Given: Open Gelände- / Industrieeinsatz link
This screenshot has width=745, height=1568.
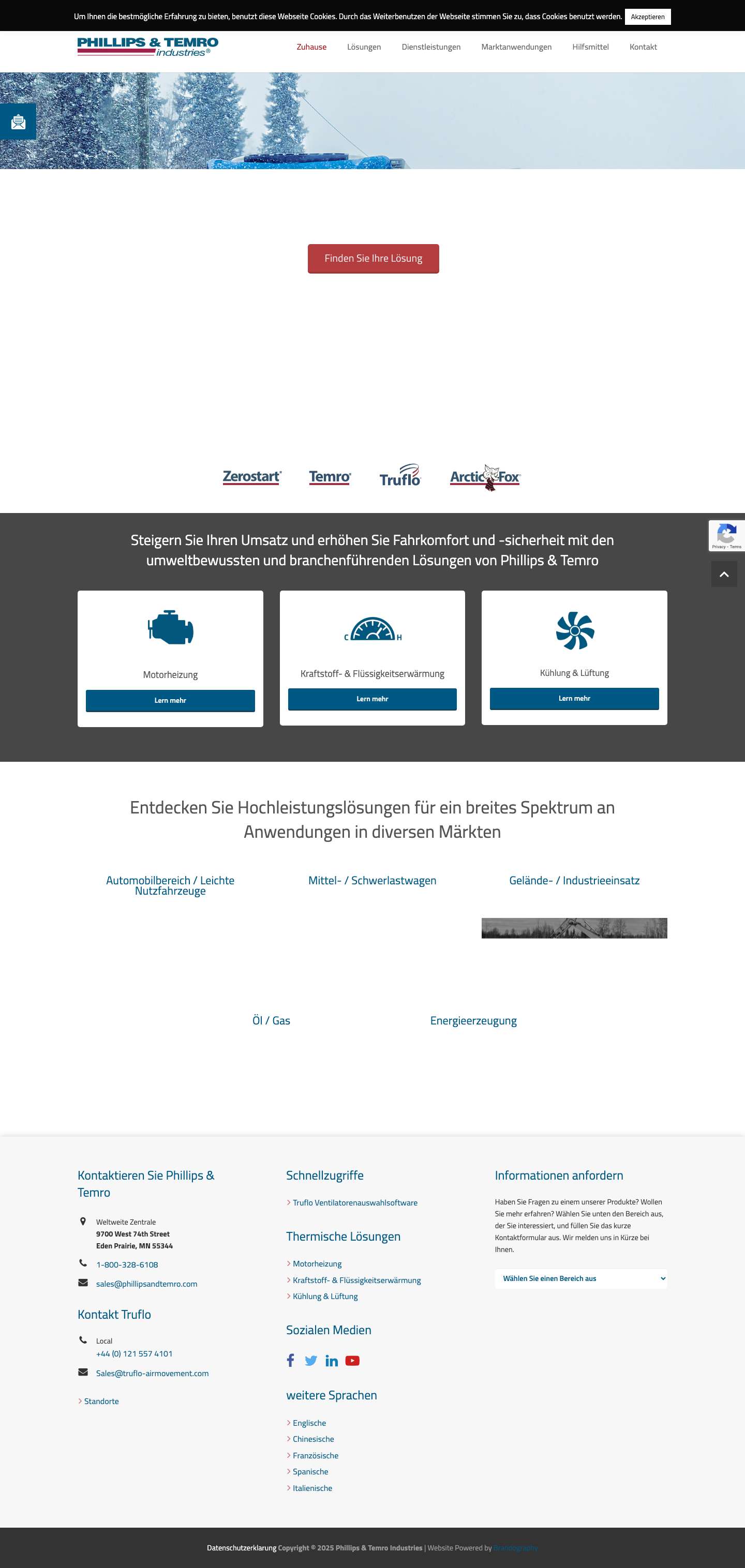Looking at the screenshot, I should pos(574,881).
